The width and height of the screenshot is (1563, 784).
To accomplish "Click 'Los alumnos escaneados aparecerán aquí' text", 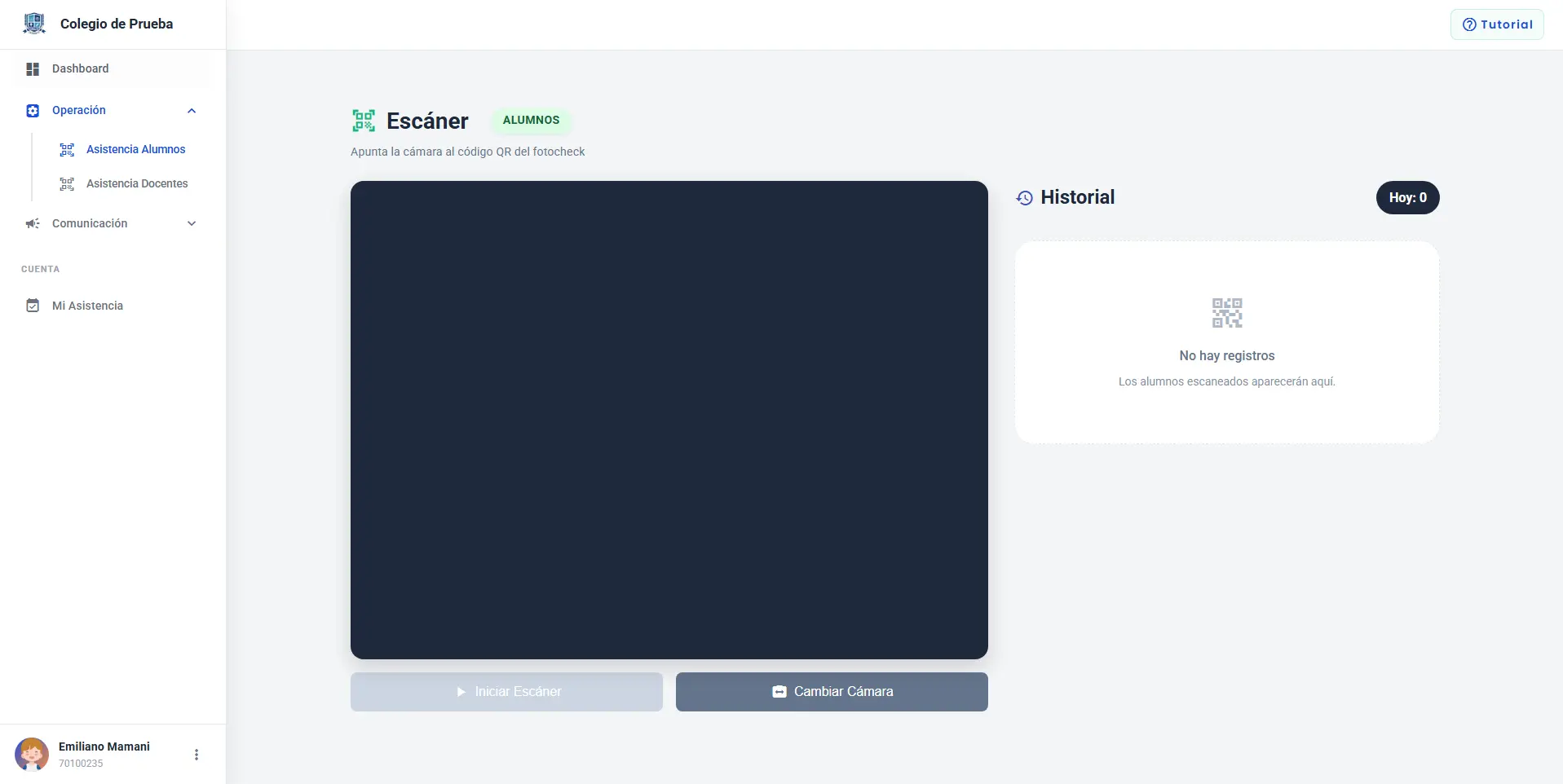I will click(1227, 381).
